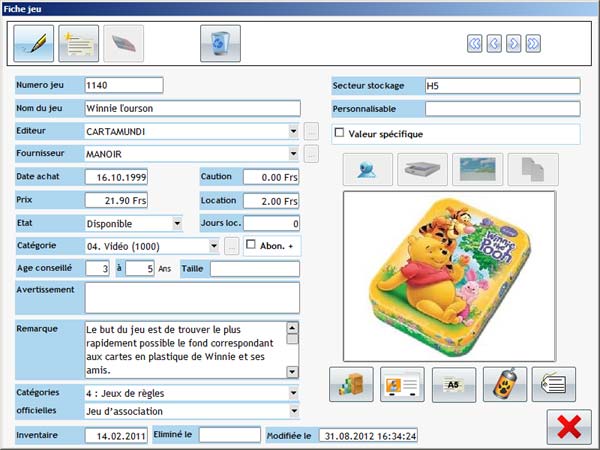600x450 pixels.
Task: Click inside the Remarque text area
Action: point(186,350)
